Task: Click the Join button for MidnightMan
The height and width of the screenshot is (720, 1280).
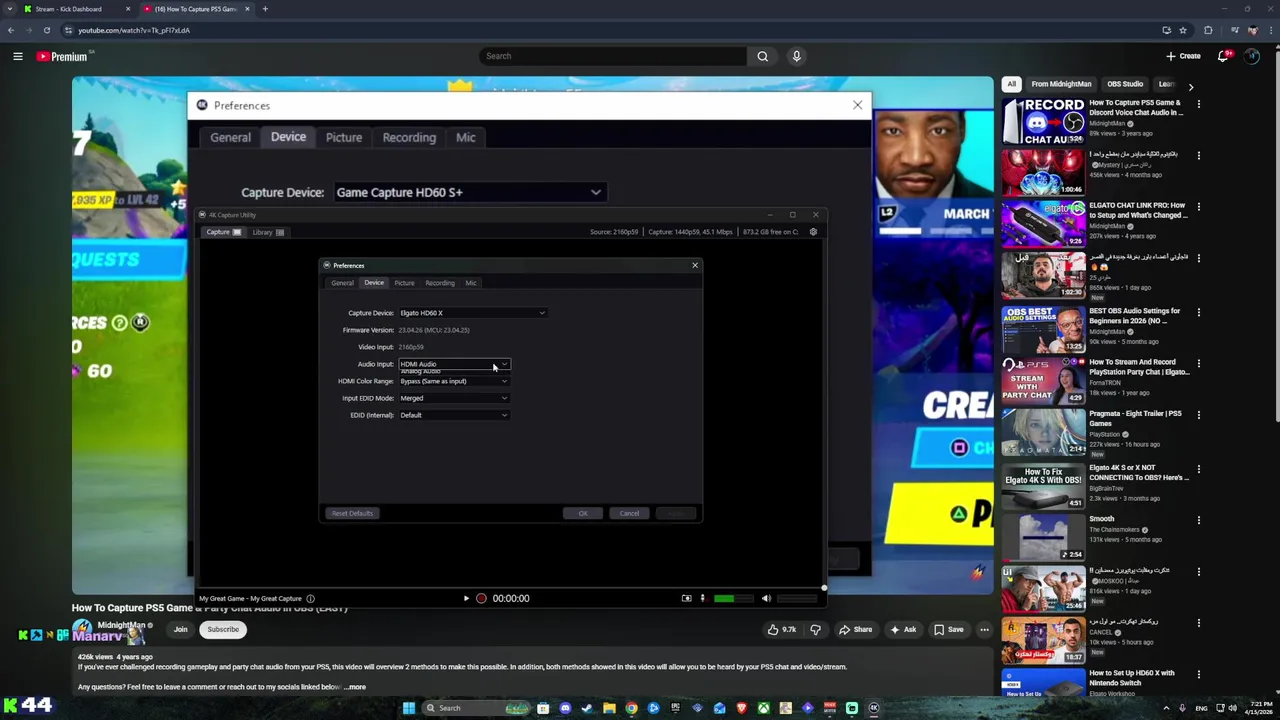Action: click(180, 629)
